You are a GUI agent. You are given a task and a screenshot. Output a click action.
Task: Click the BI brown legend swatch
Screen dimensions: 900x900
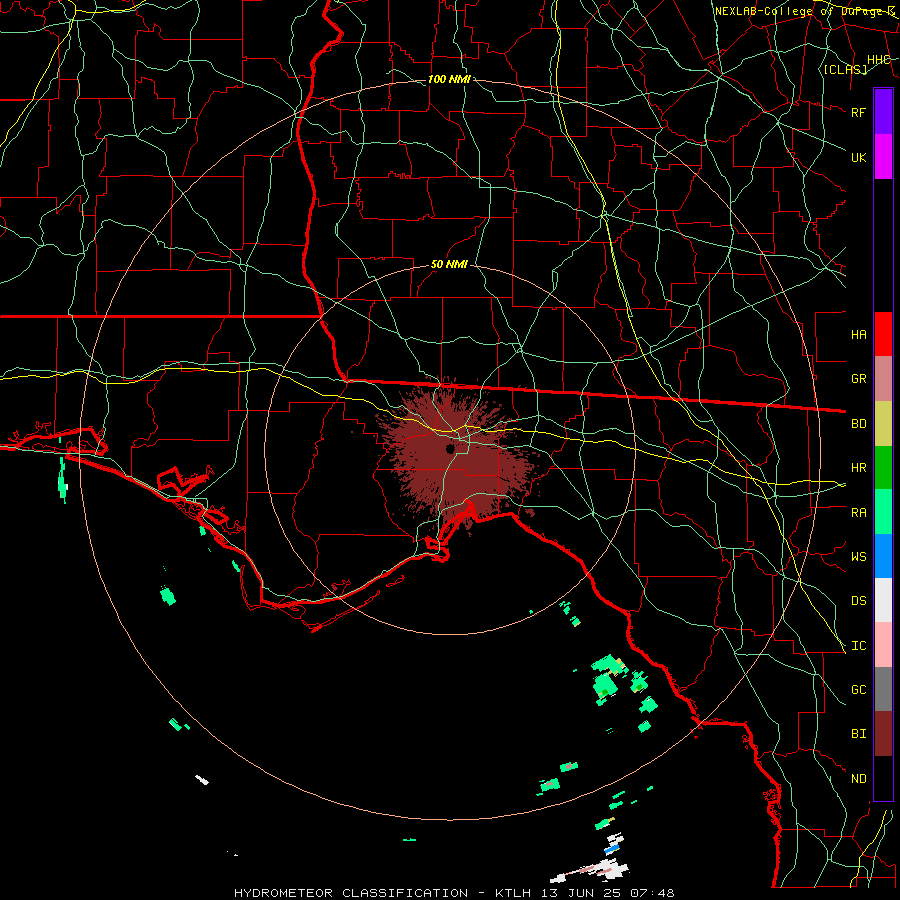[883, 734]
